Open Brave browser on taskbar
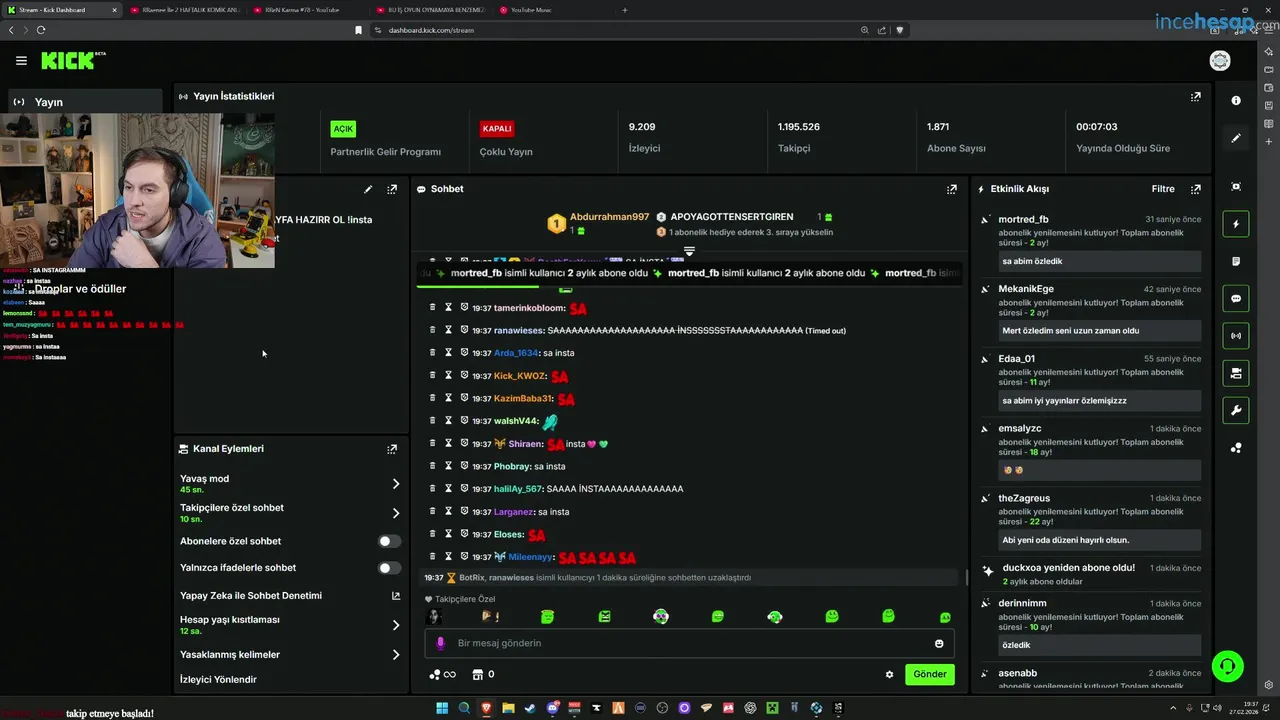This screenshot has width=1280, height=720. pos(486,708)
